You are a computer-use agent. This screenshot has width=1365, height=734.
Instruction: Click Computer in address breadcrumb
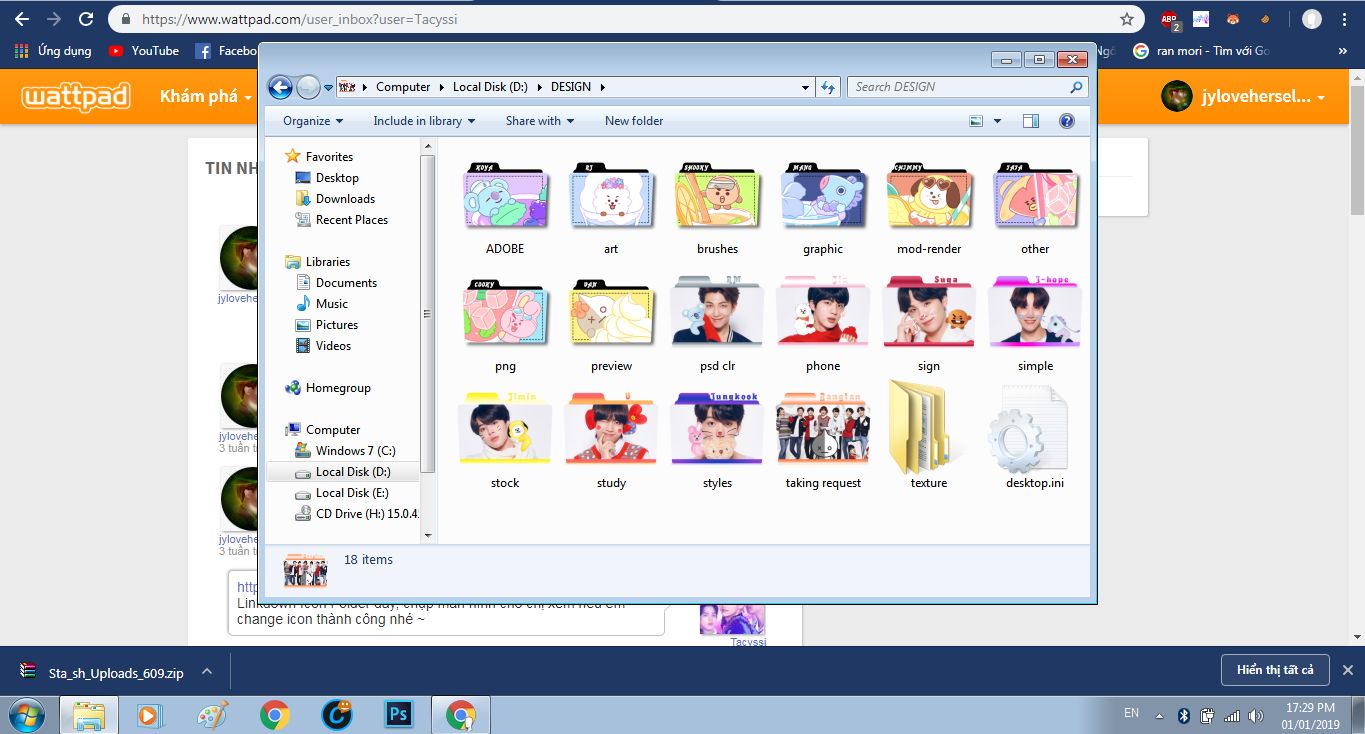pos(403,87)
